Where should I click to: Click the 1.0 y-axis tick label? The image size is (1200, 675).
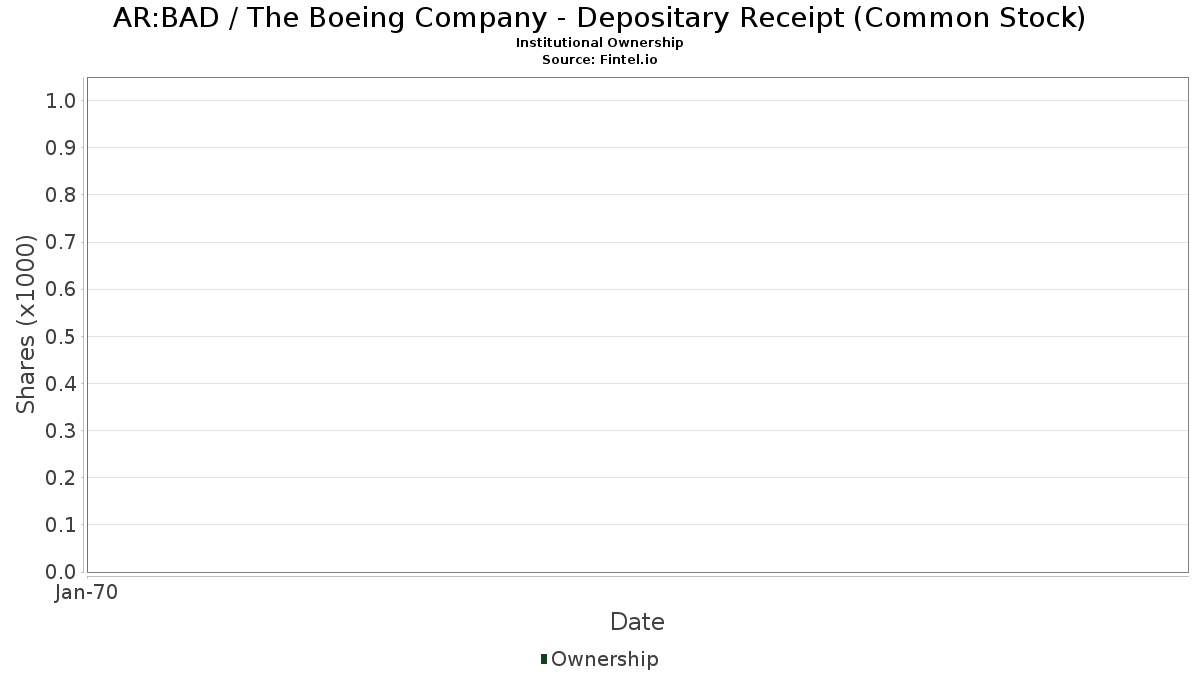pyautogui.click(x=61, y=101)
